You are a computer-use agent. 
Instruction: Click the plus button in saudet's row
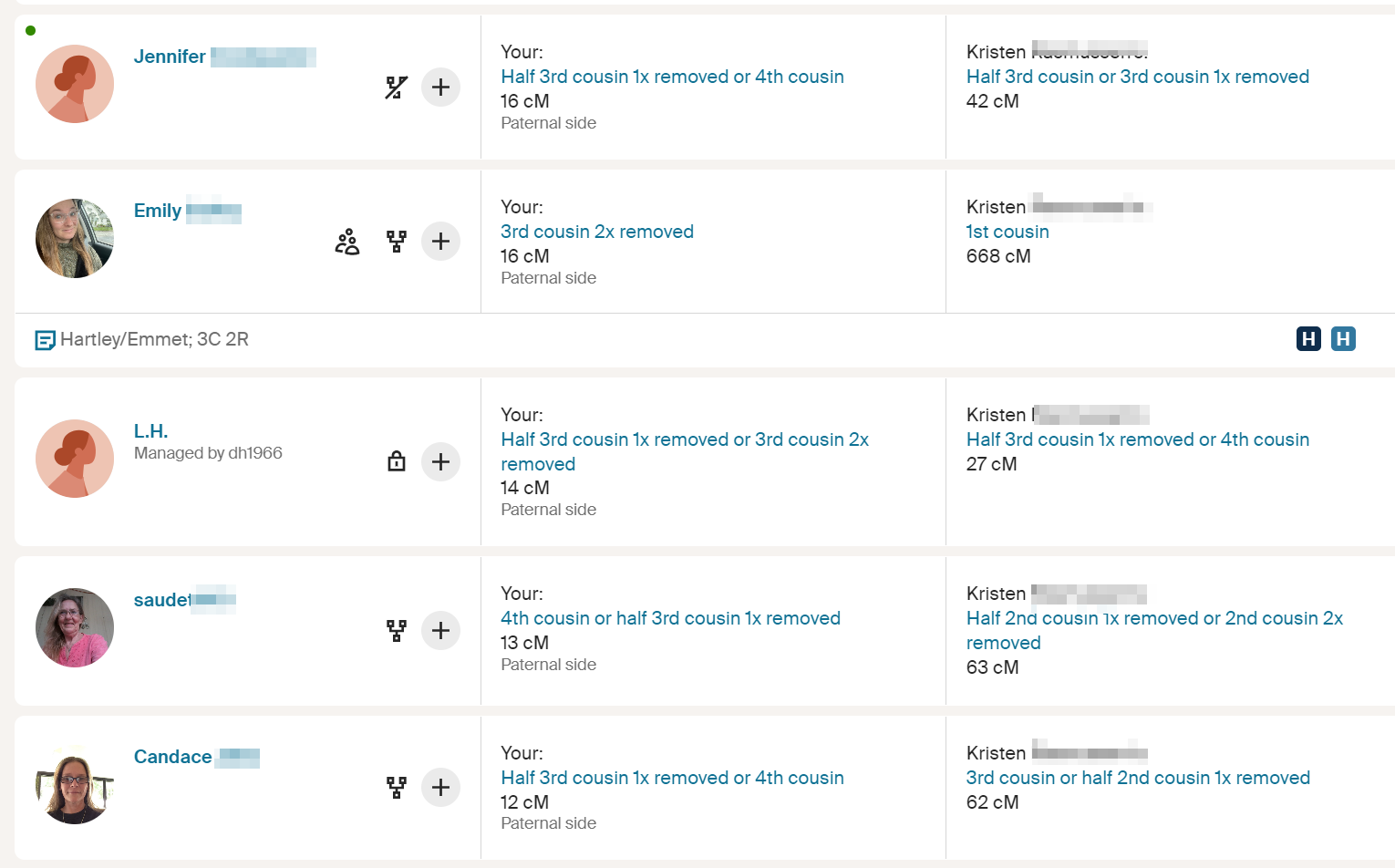(x=440, y=631)
